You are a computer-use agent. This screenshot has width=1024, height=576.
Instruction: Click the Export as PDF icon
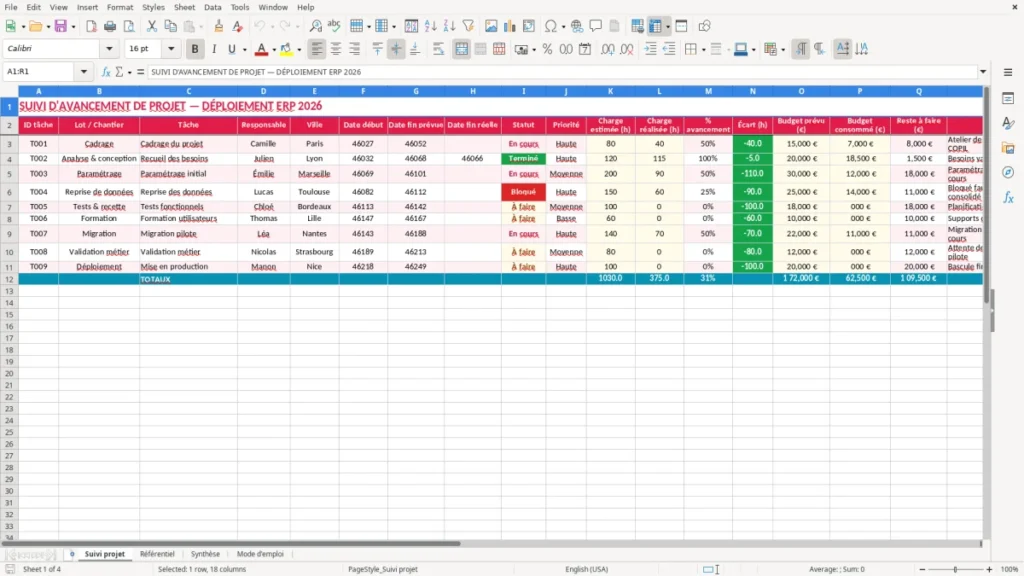[91, 26]
